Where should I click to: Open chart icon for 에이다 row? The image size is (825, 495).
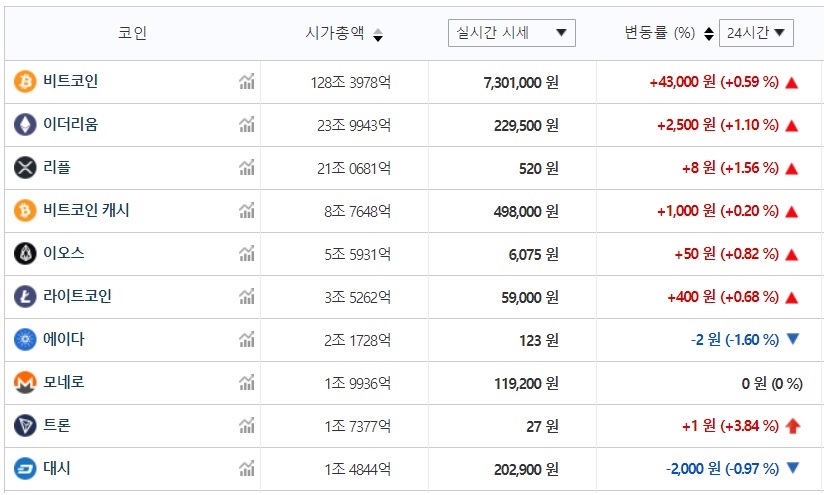point(246,340)
